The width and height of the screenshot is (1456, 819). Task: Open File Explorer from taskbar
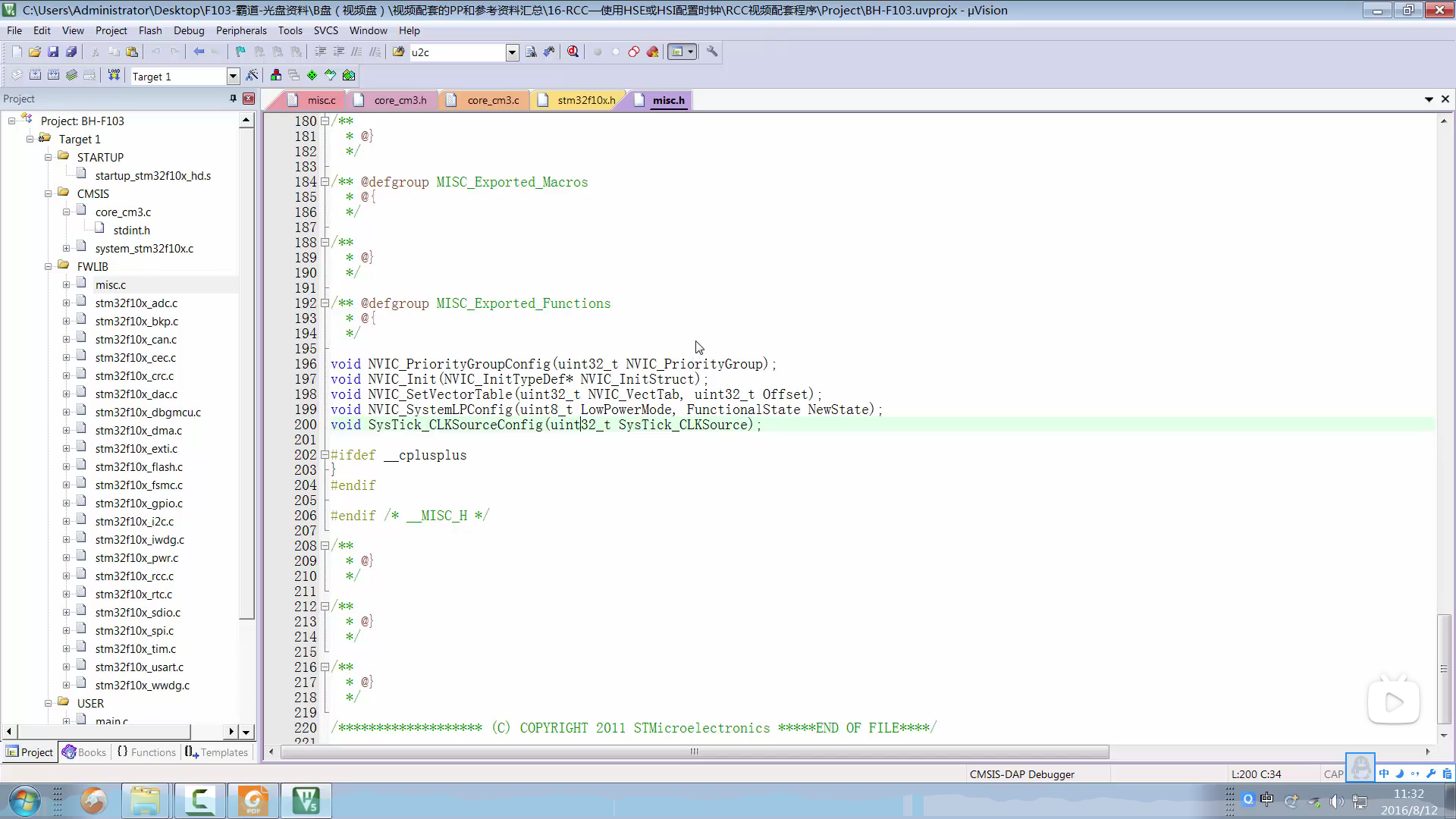[x=145, y=801]
